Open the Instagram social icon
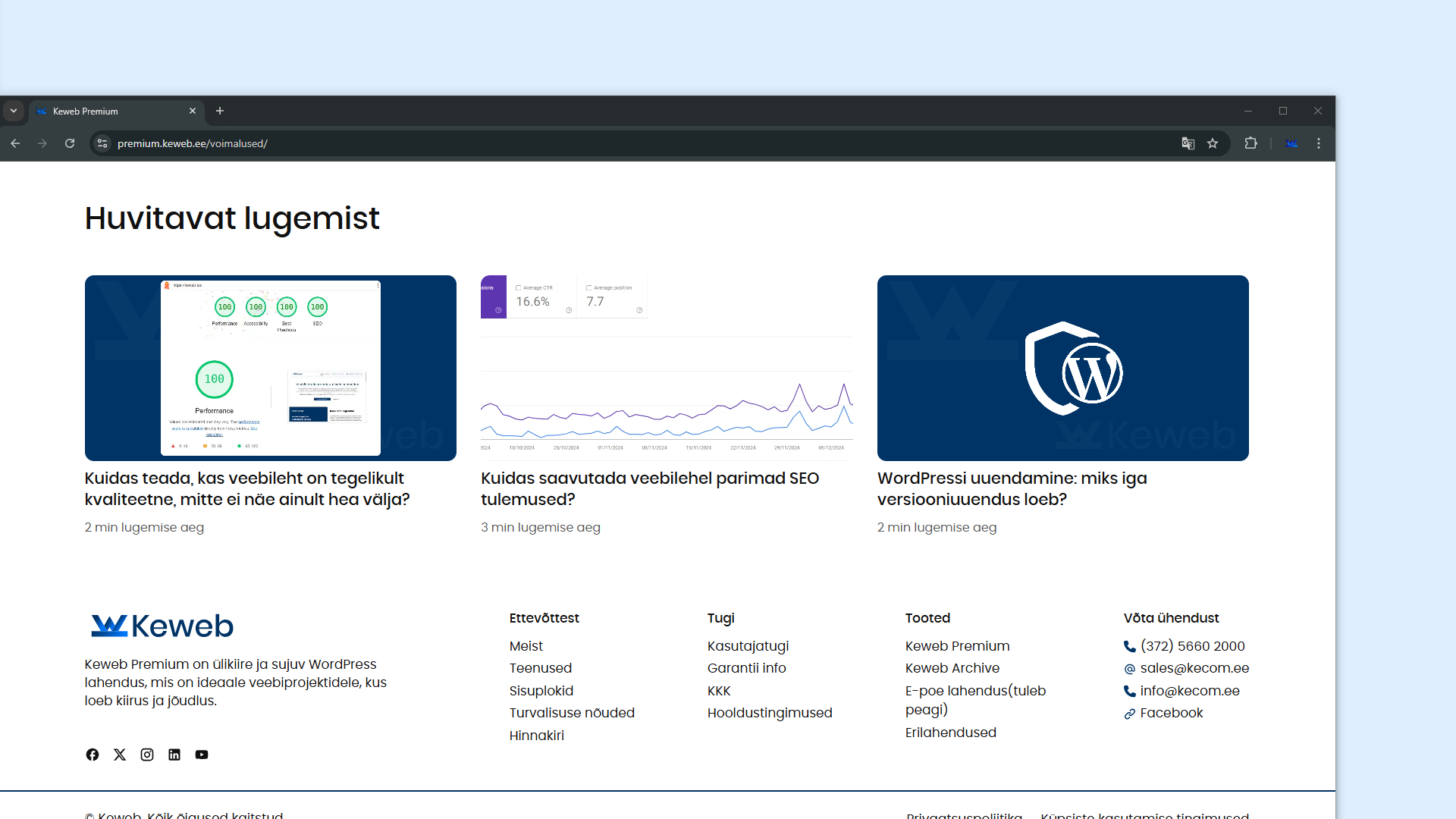The image size is (1456, 819). click(147, 755)
